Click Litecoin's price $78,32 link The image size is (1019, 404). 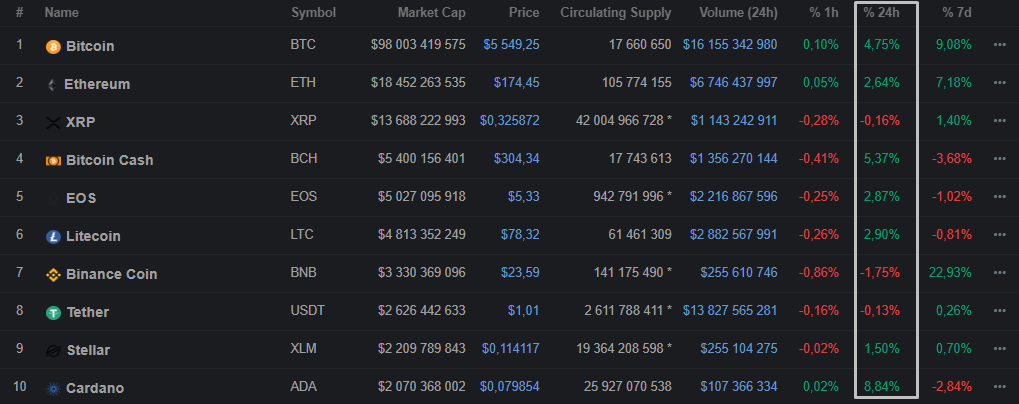click(520, 236)
